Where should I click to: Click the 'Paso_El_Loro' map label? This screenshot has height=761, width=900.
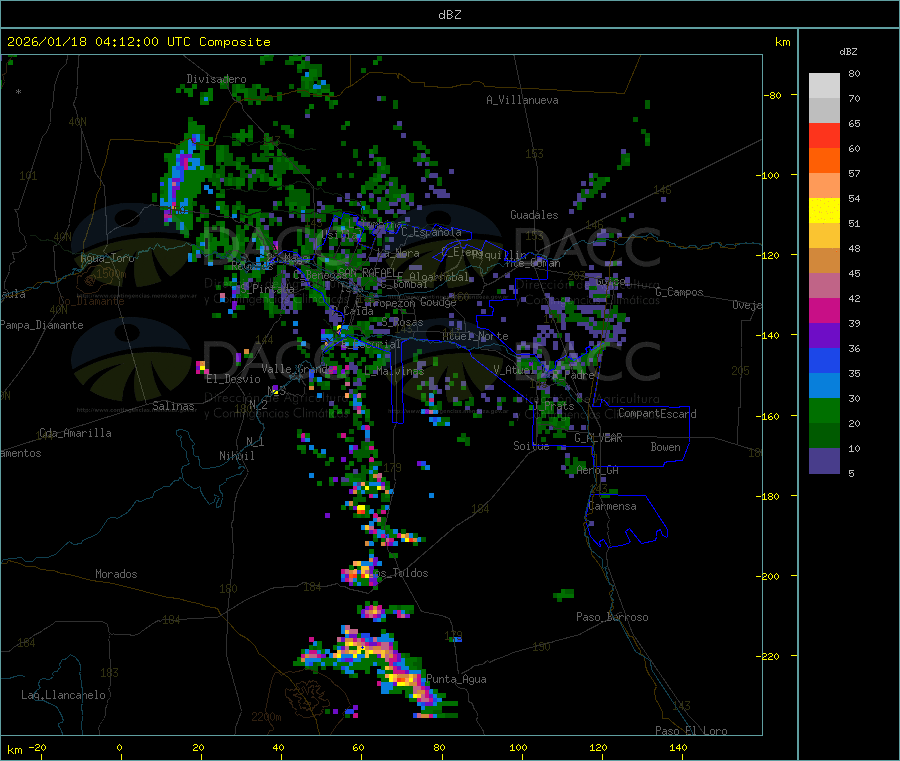pyautogui.click(x=692, y=731)
